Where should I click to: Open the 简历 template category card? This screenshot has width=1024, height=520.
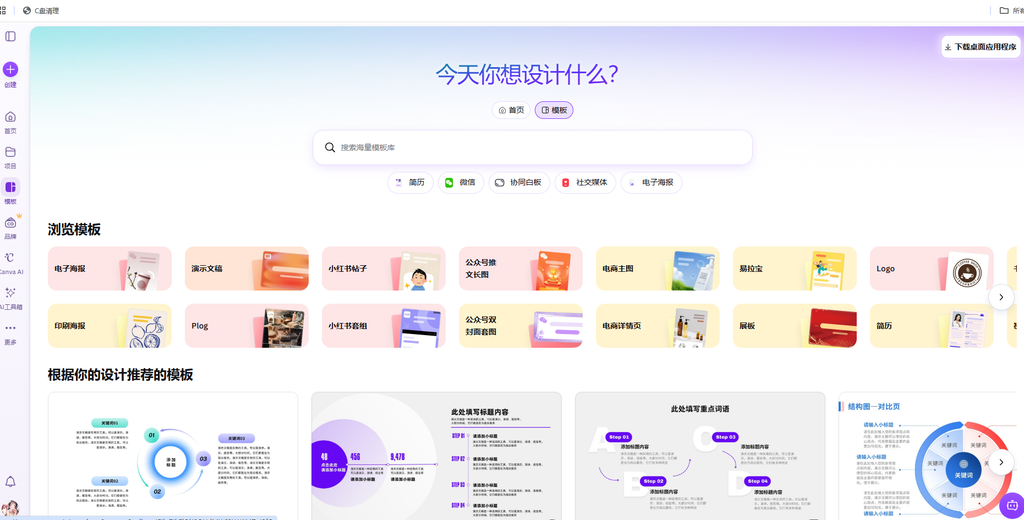coord(932,325)
